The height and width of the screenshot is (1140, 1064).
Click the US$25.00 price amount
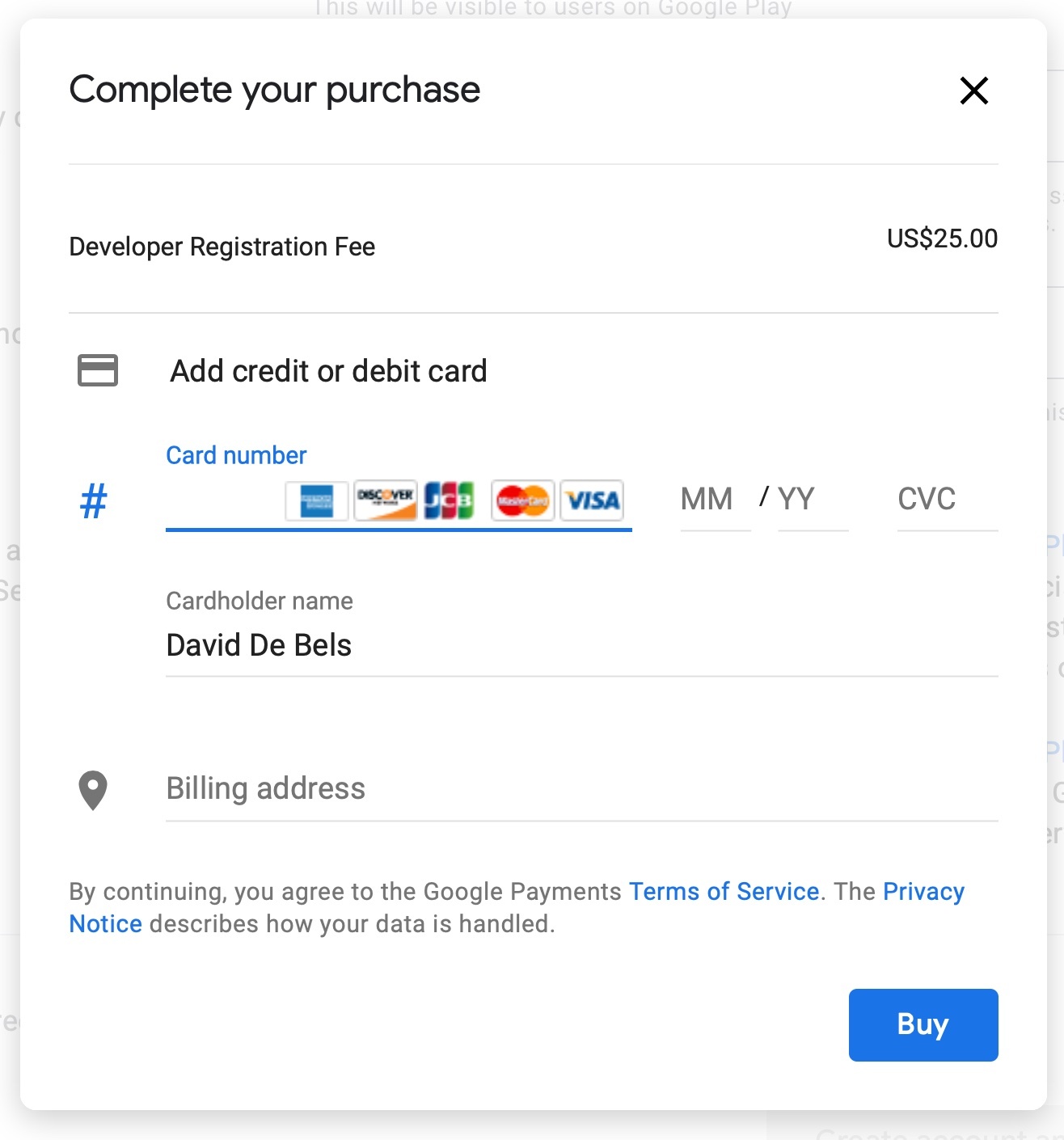click(x=942, y=239)
